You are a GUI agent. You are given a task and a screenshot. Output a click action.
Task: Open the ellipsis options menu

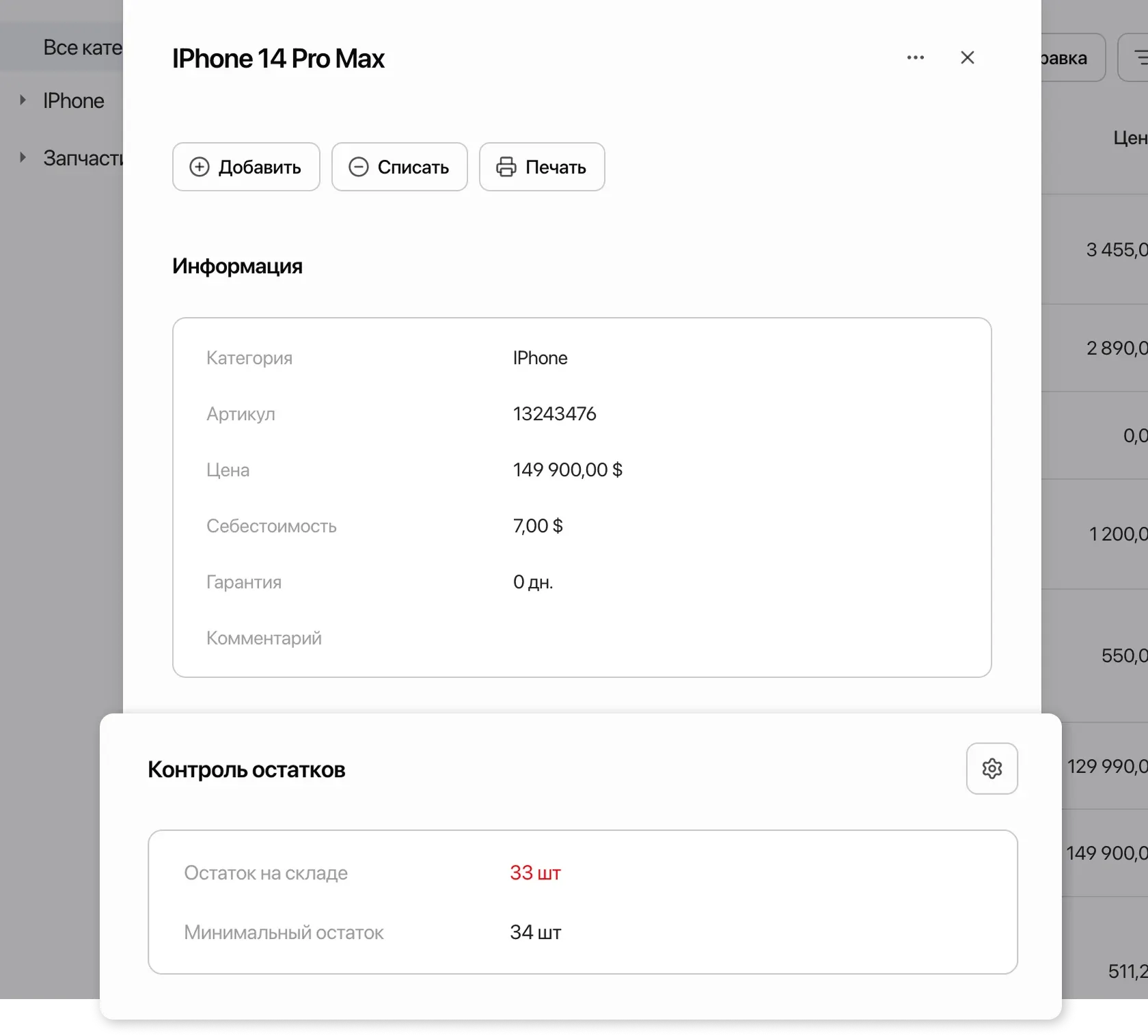coord(915,57)
